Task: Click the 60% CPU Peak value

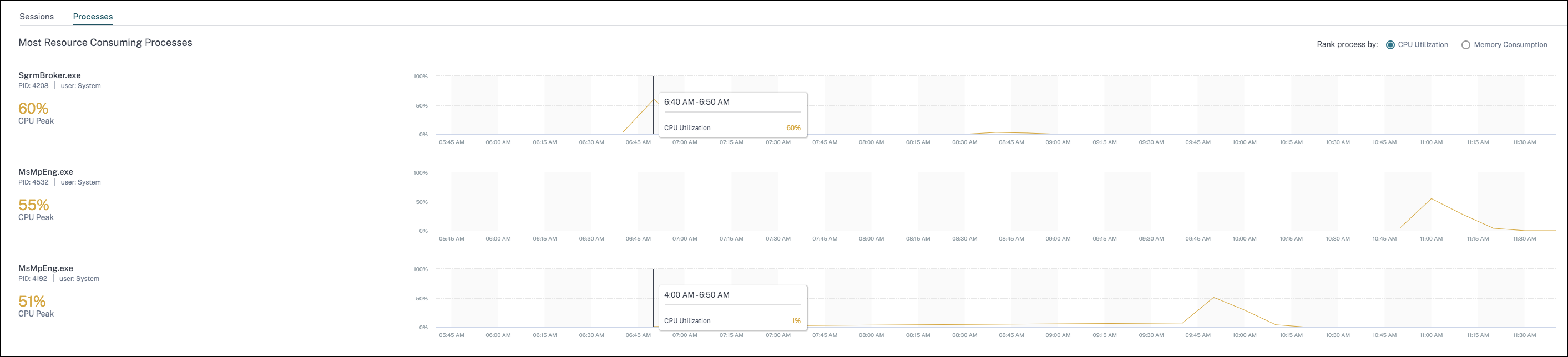Action: click(33, 108)
